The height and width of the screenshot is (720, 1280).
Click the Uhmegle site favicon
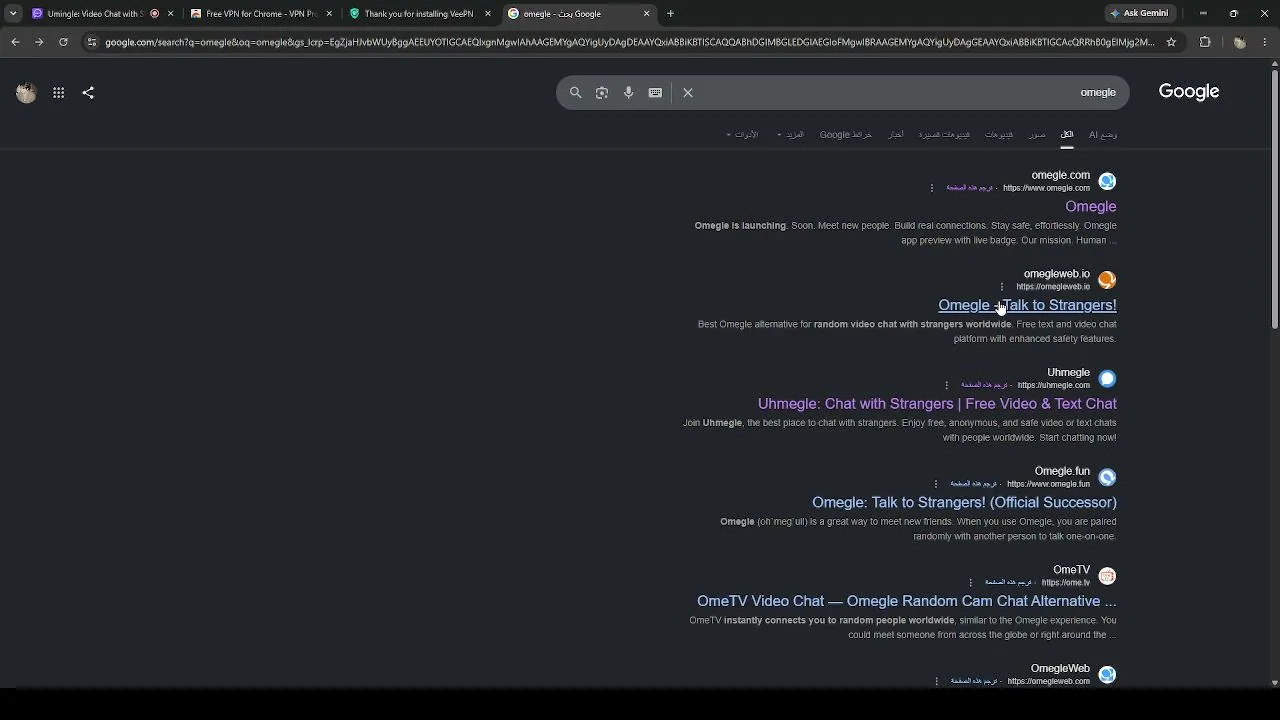pos(1107,378)
